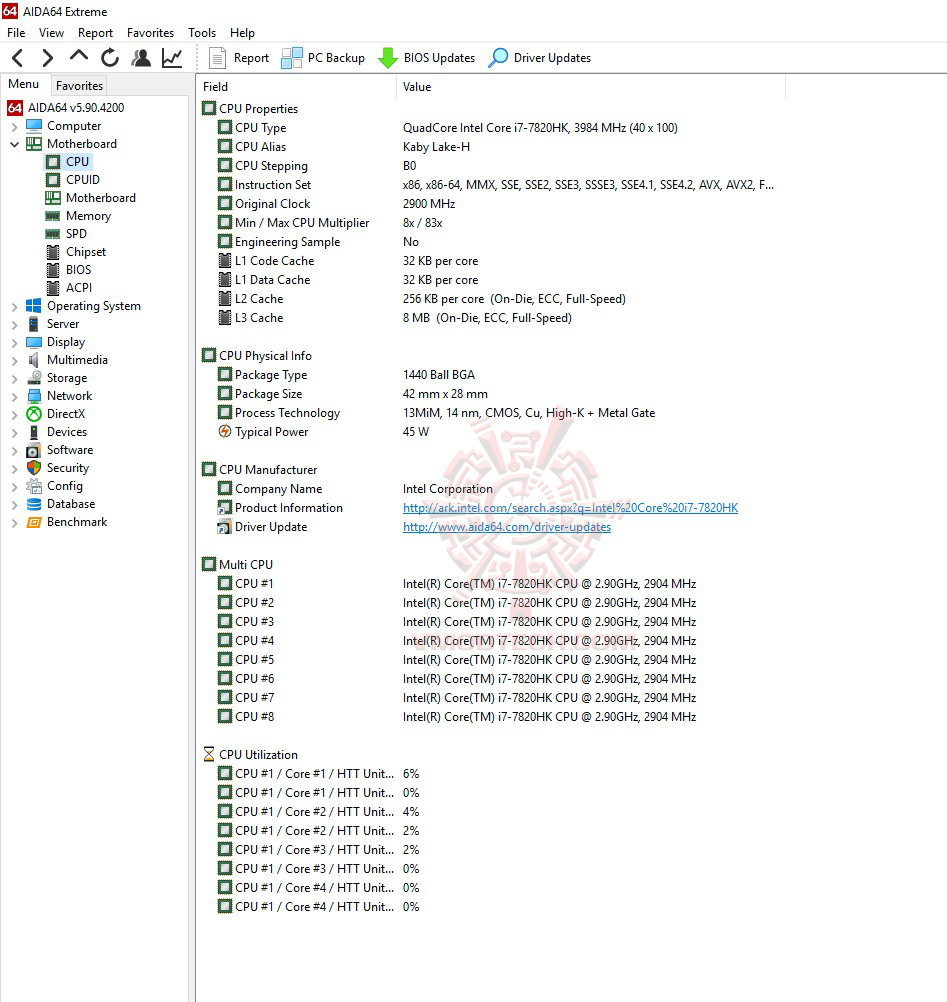Click the Software icon in the tree
Screen dimensions: 947x1002
34,451
